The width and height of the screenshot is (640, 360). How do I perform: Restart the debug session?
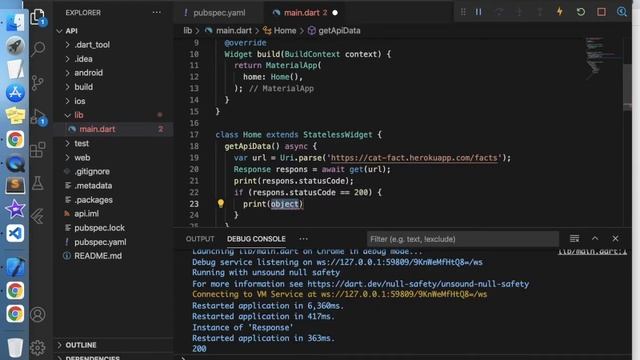pos(580,12)
